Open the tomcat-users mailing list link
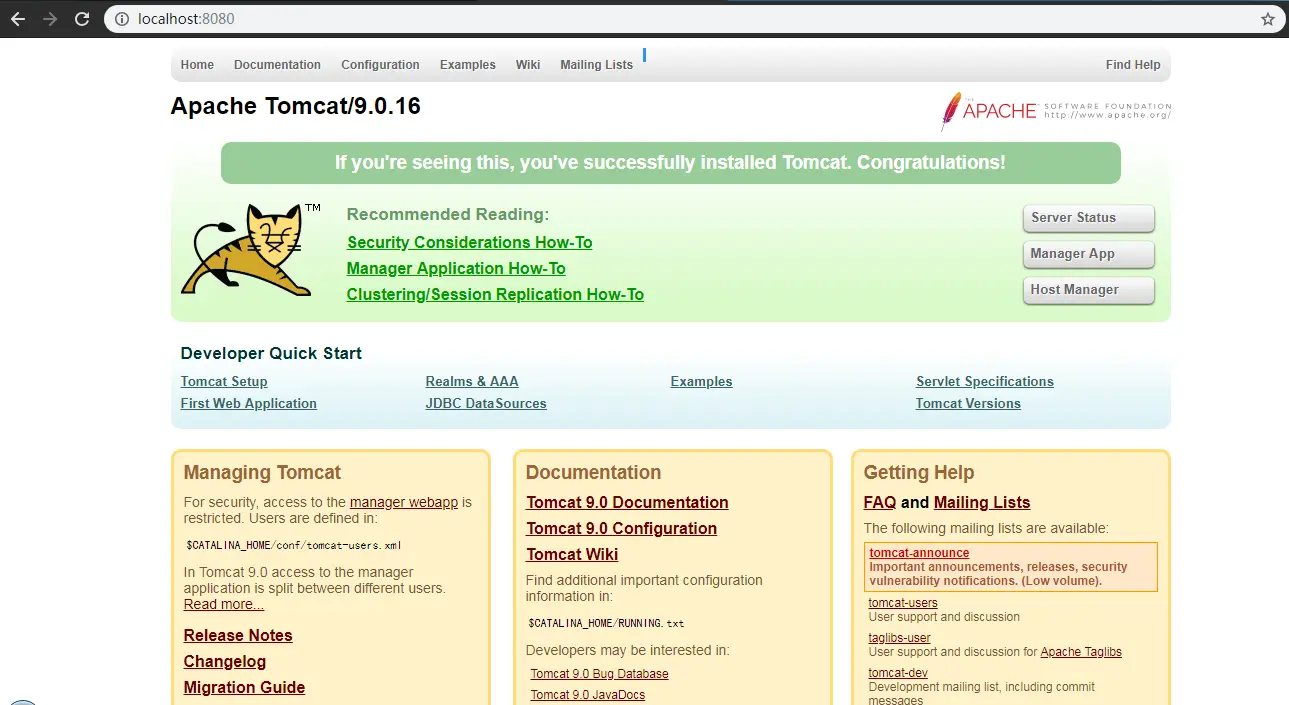Screen dimensions: 1289x705 point(903,603)
